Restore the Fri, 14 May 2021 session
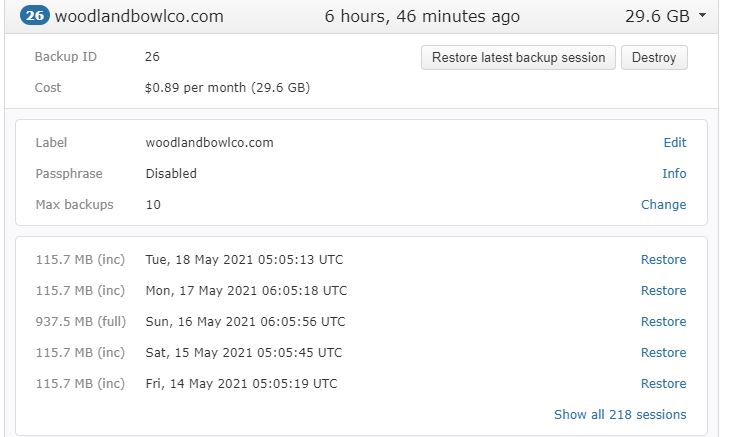740x437 pixels. (663, 384)
